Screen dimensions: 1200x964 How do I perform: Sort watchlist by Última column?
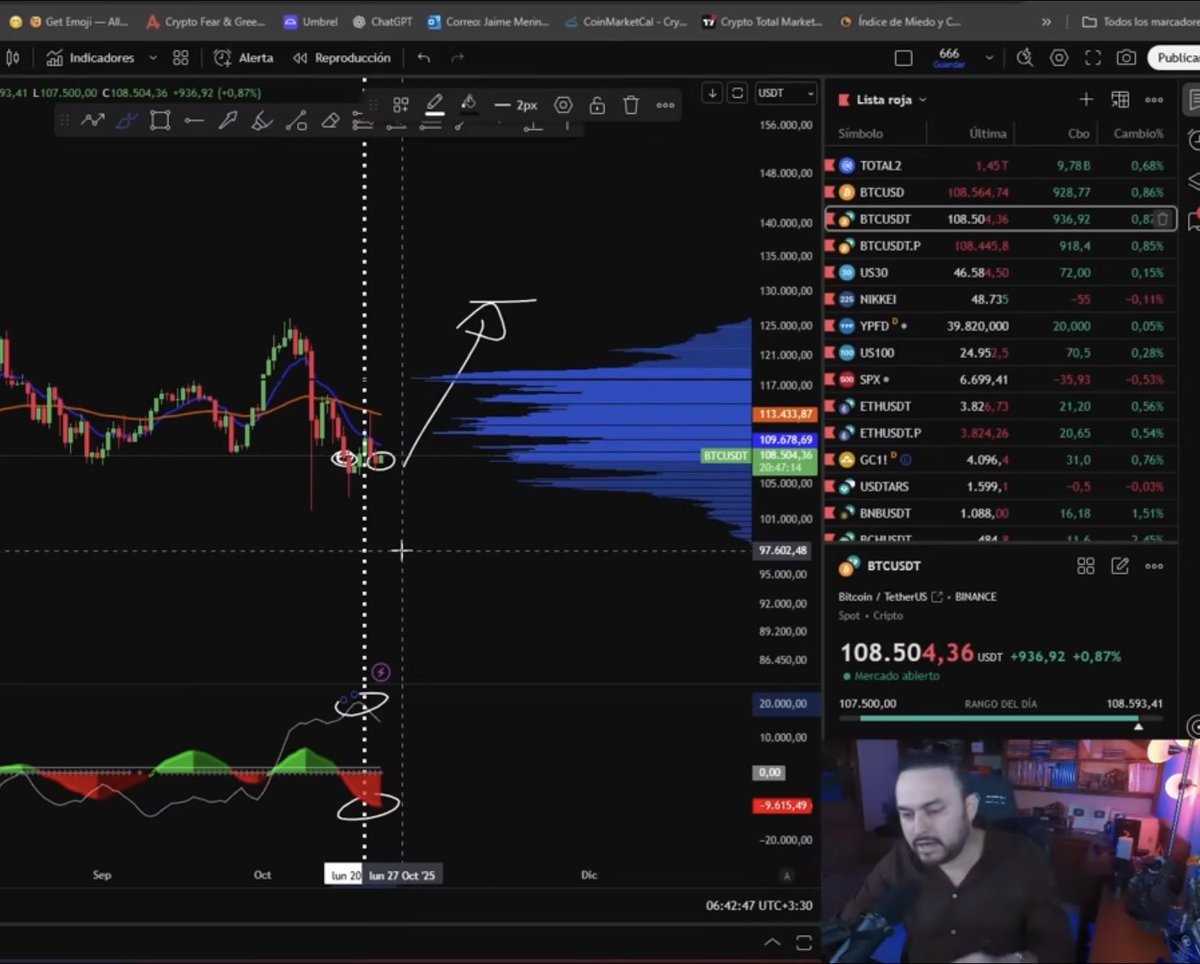[x=988, y=133]
